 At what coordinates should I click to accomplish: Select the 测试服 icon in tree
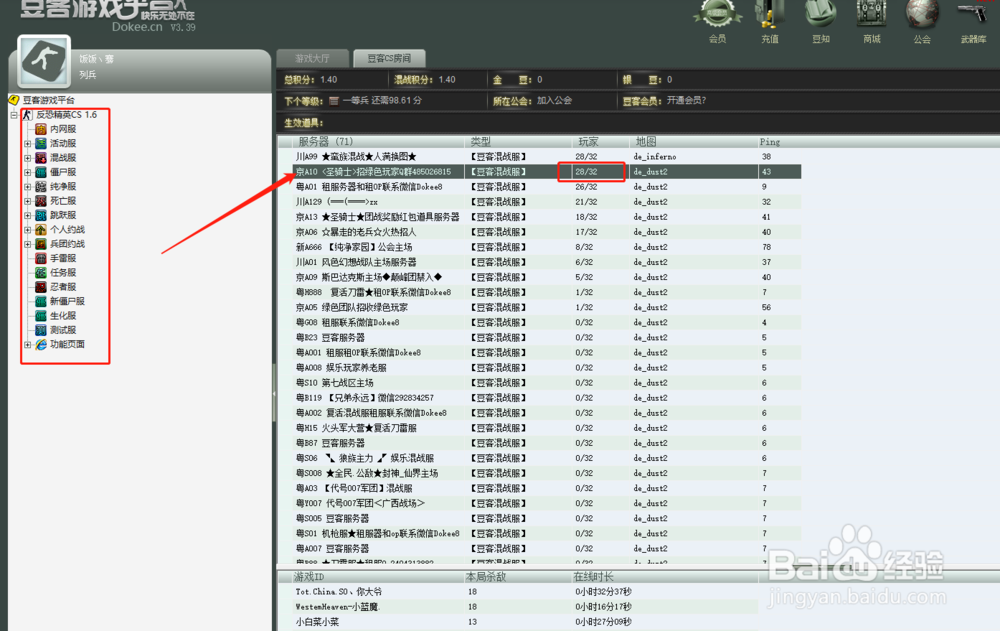(x=41, y=330)
